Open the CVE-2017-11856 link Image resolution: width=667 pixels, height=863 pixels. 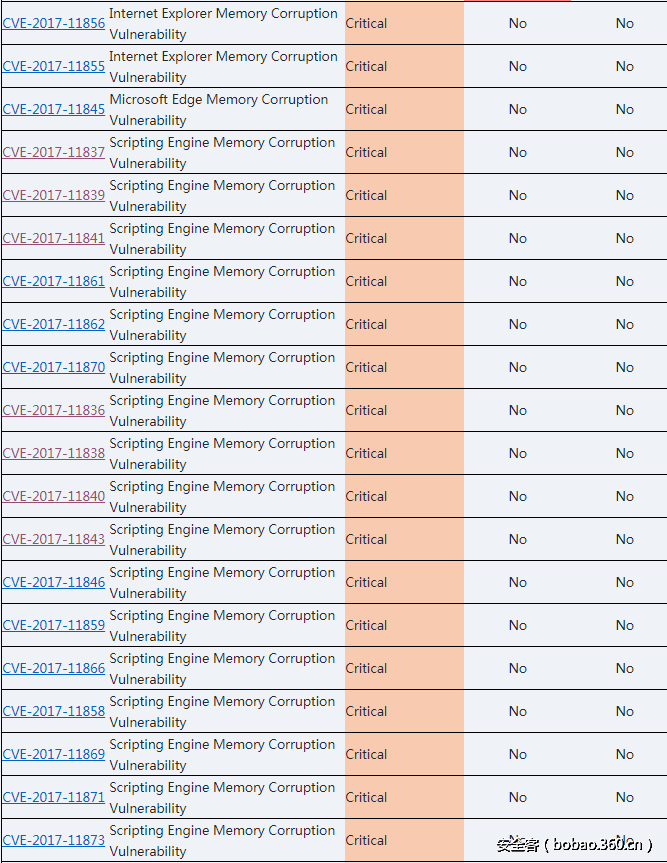click(x=53, y=24)
